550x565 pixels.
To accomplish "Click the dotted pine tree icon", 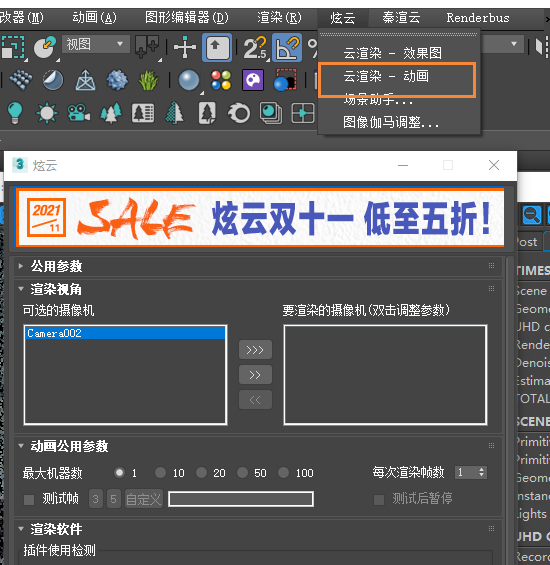I will (x=174, y=113).
